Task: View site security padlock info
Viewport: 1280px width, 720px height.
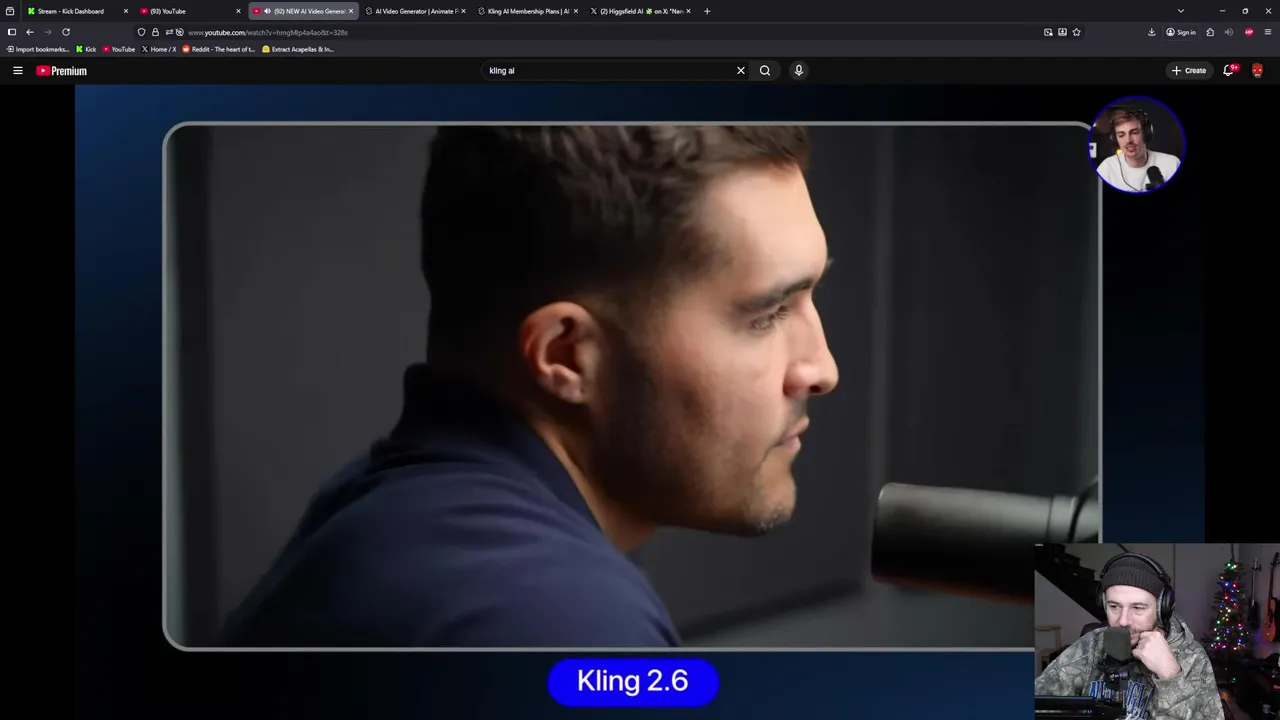Action: (155, 32)
